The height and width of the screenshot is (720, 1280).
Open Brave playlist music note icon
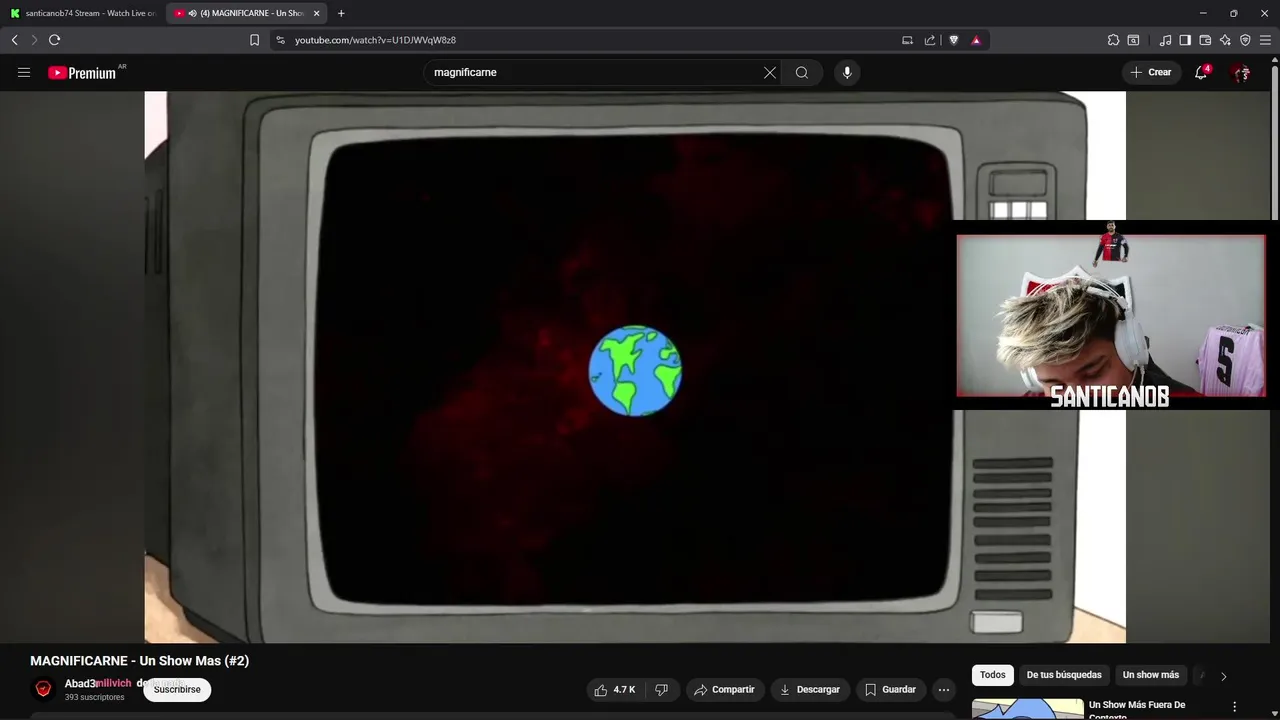tap(1165, 40)
